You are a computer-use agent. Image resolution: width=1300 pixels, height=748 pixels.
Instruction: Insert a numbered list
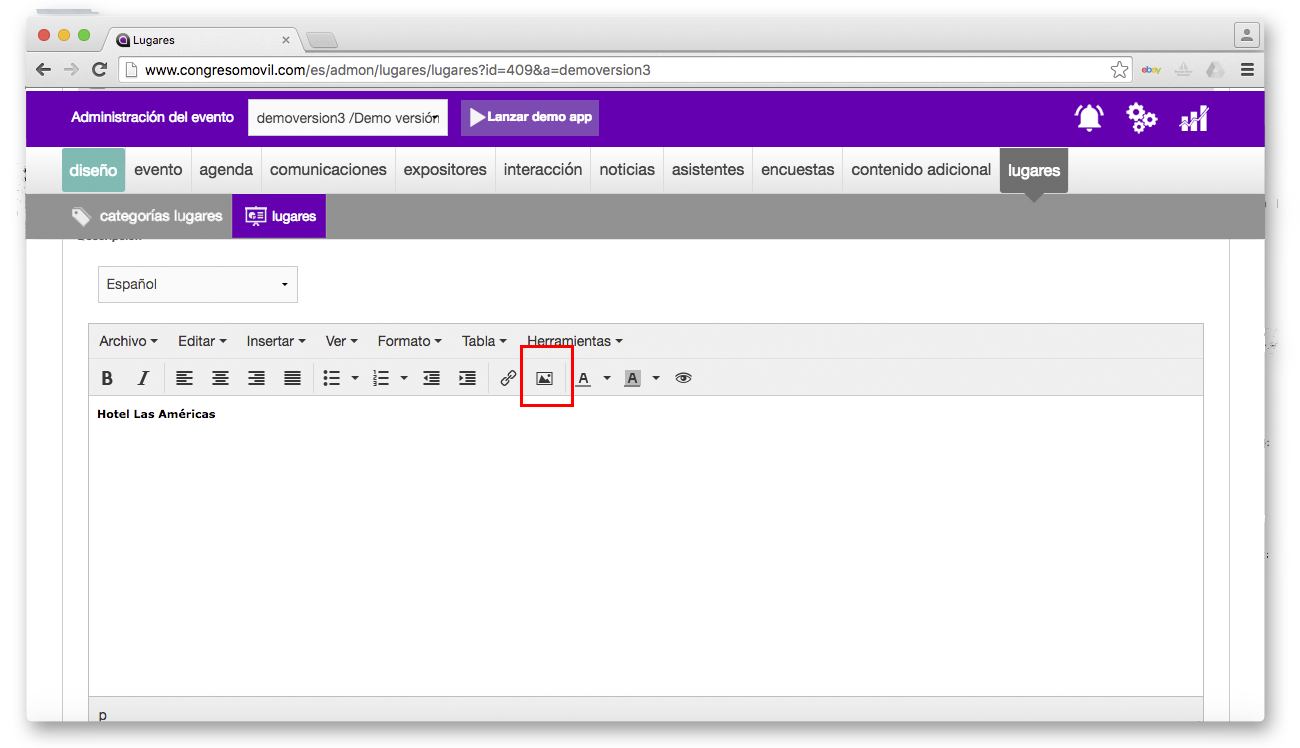click(381, 378)
